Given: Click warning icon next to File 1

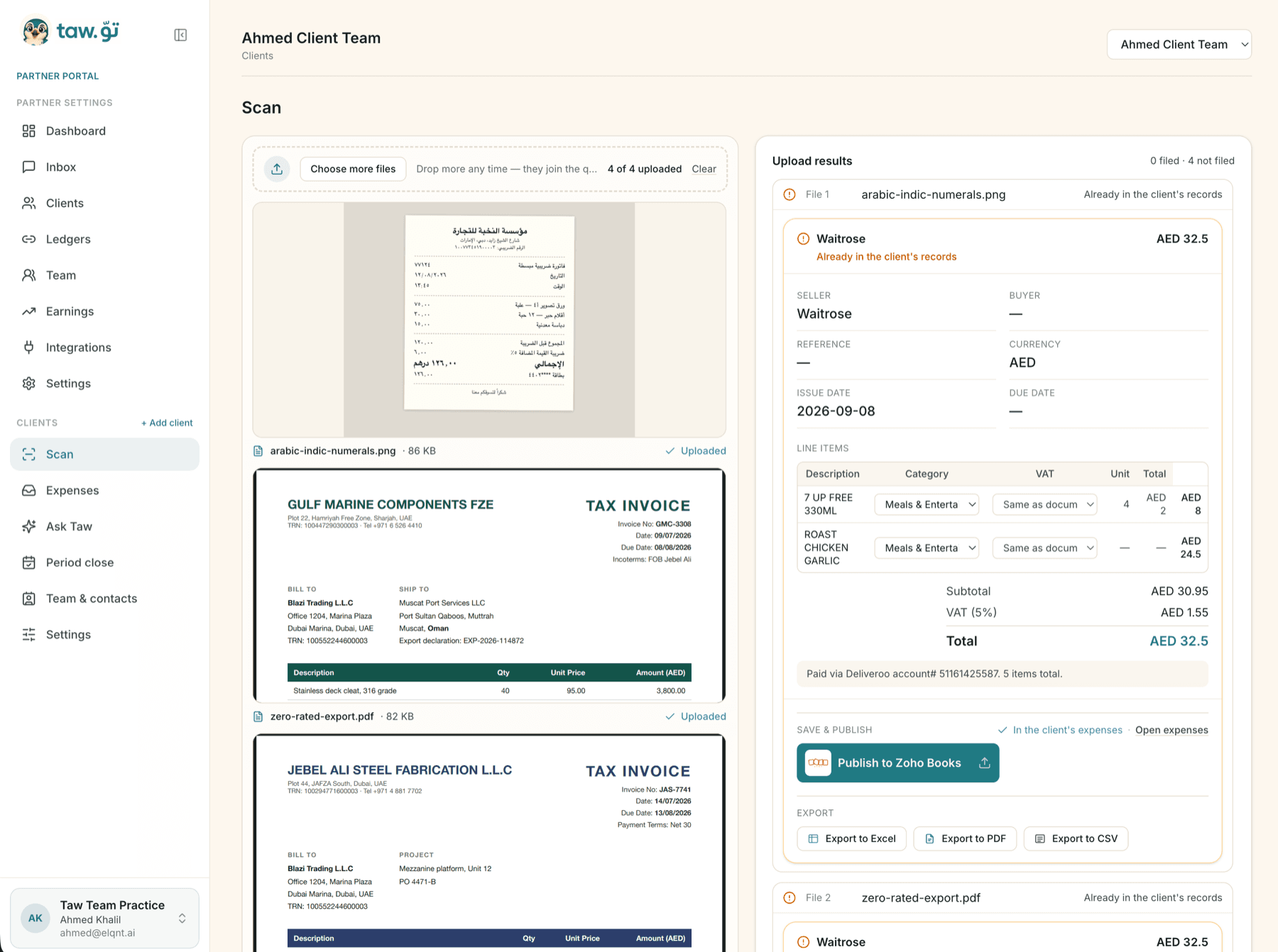Looking at the screenshot, I should [790, 195].
